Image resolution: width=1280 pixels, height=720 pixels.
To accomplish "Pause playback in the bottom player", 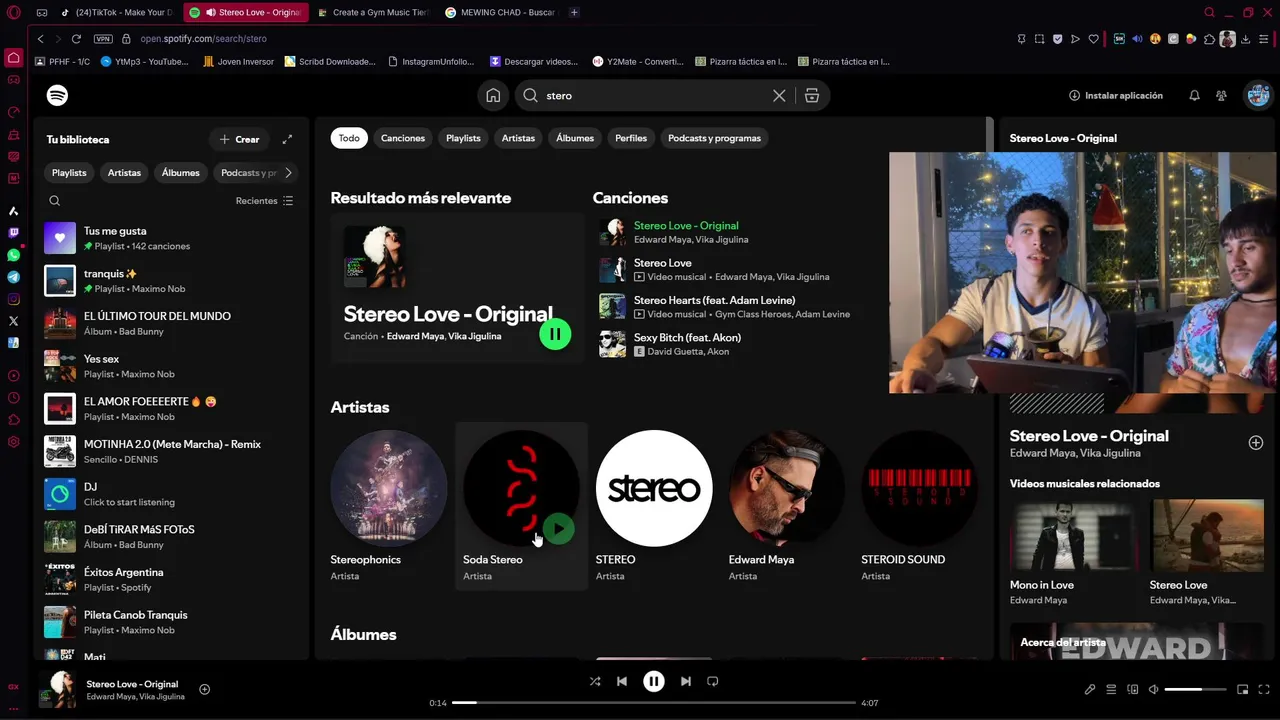I will pyautogui.click(x=653, y=681).
